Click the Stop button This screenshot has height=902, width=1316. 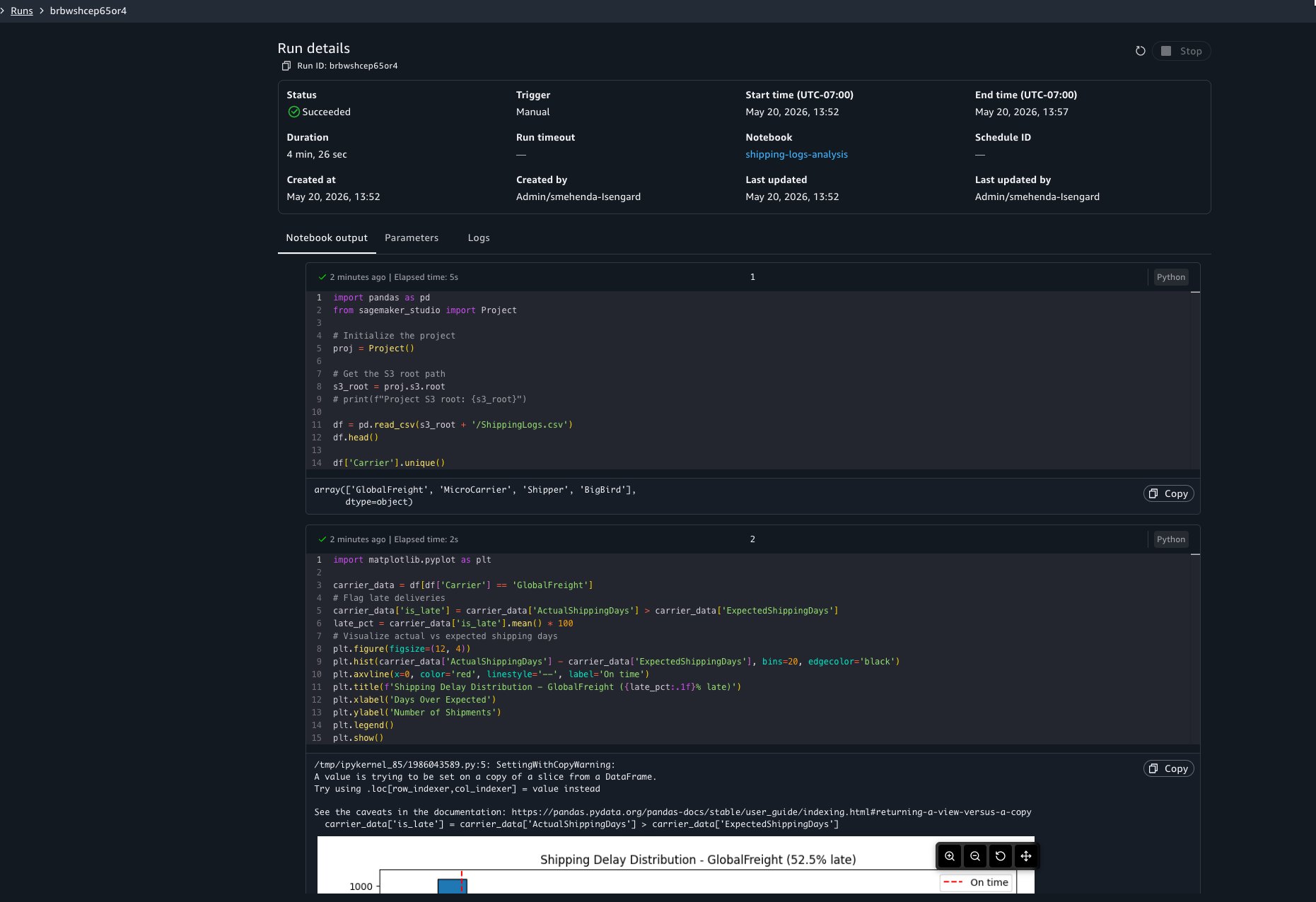point(1182,51)
